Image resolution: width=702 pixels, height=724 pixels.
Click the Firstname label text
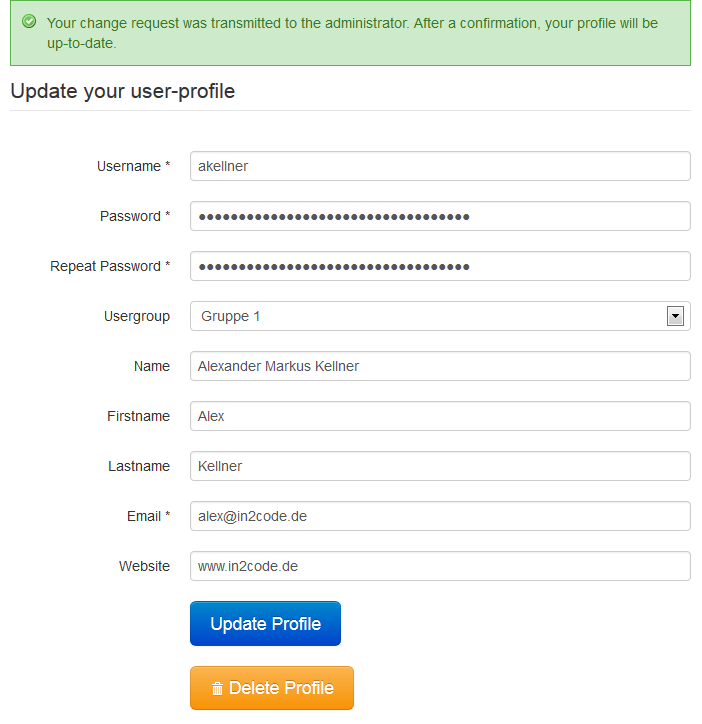click(139, 416)
